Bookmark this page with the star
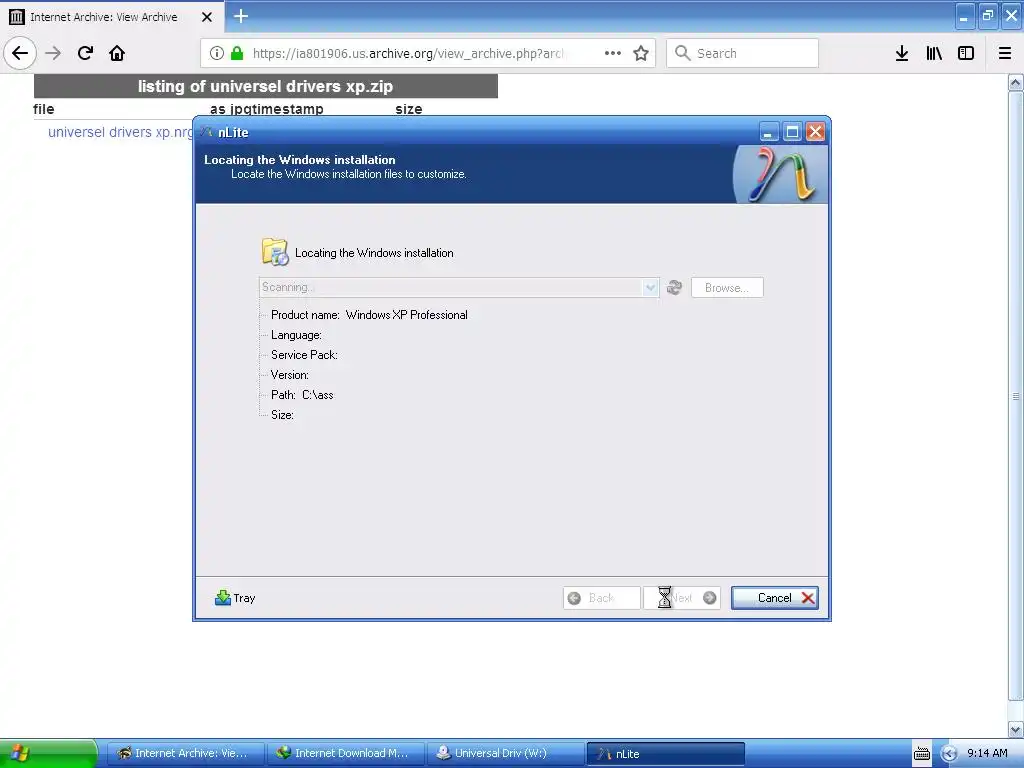This screenshot has height=768, width=1024. 641,53
